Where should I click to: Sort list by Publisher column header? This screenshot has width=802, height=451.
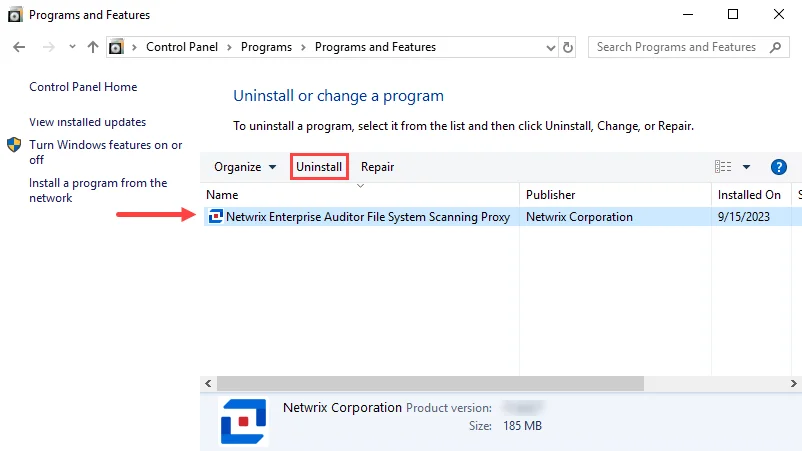click(x=615, y=195)
